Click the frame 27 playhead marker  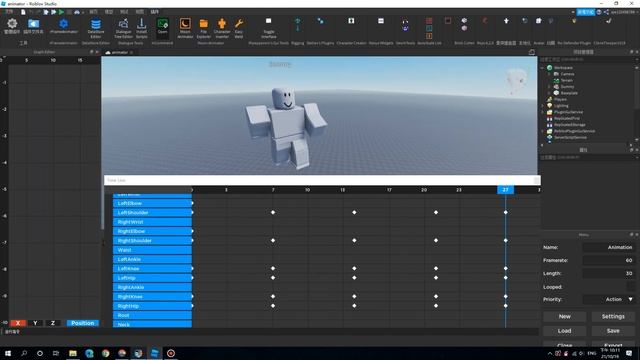pos(505,190)
